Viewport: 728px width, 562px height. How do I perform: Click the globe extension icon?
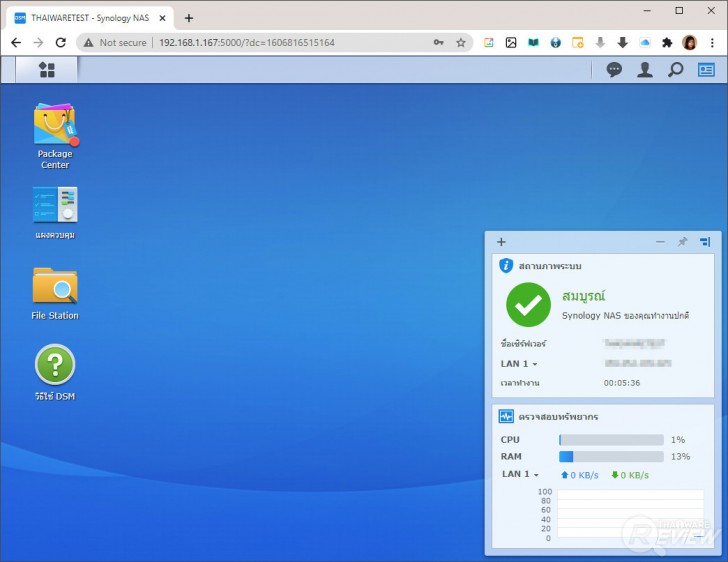coord(555,43)
